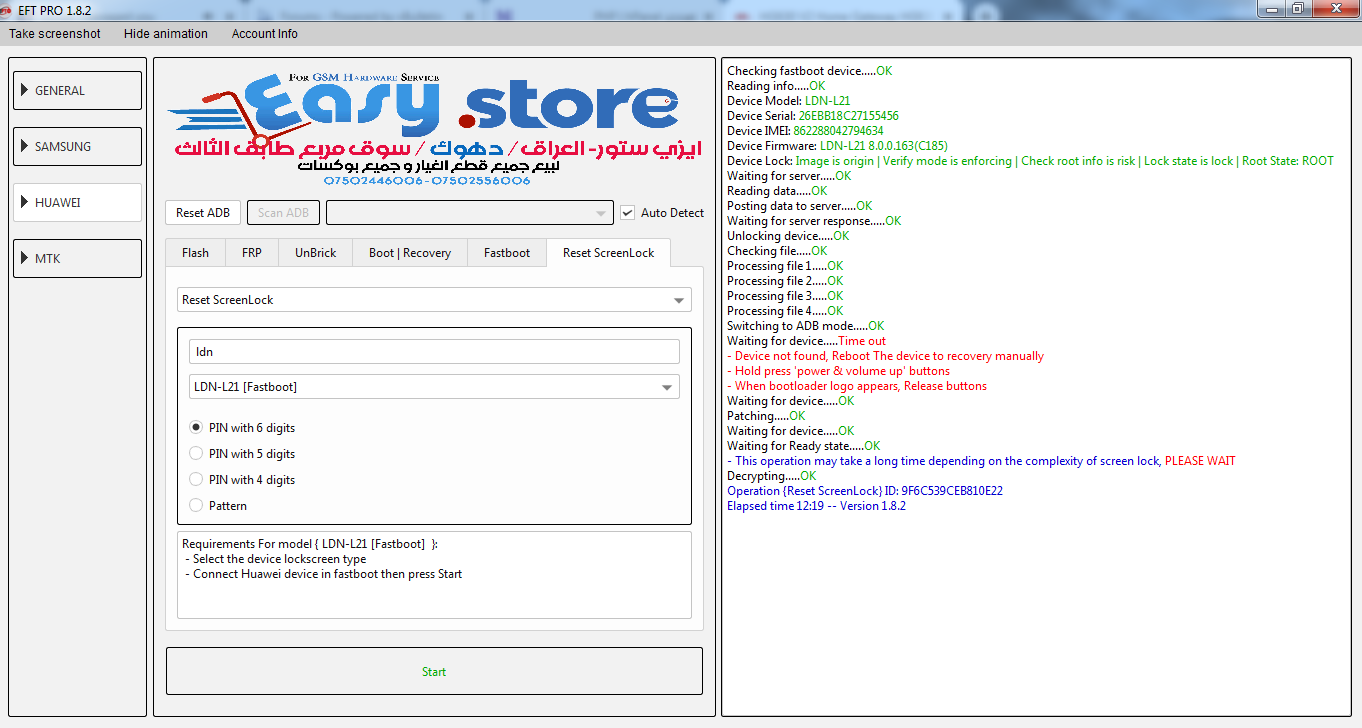Click 'Waiting for server response.....OK' log line
This screenshot has height=728, width=1362.
[814, 221]
